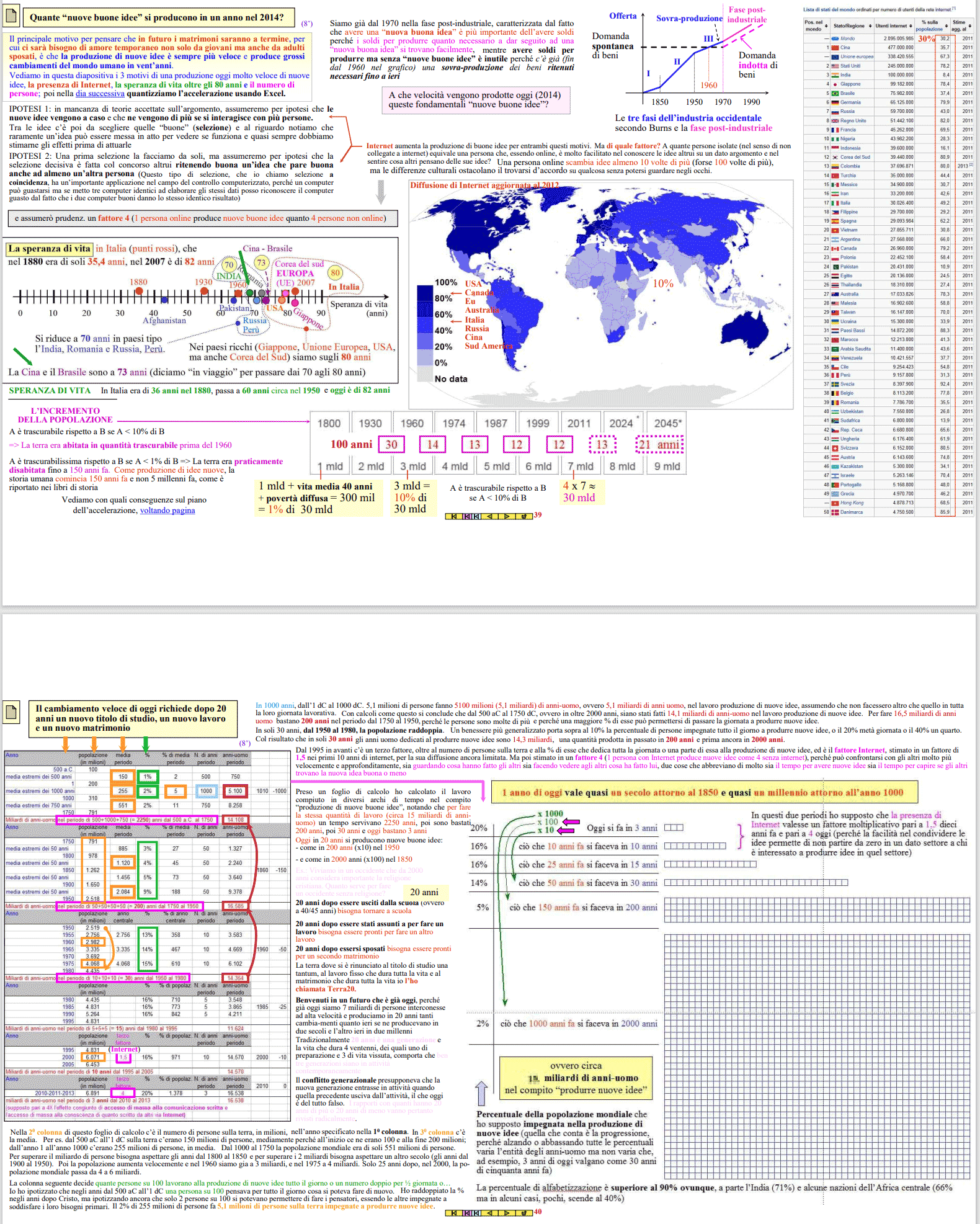Screen dimensions: 980x1224
Task: Open the 'Unione europea' link
Action: point(857,56)
